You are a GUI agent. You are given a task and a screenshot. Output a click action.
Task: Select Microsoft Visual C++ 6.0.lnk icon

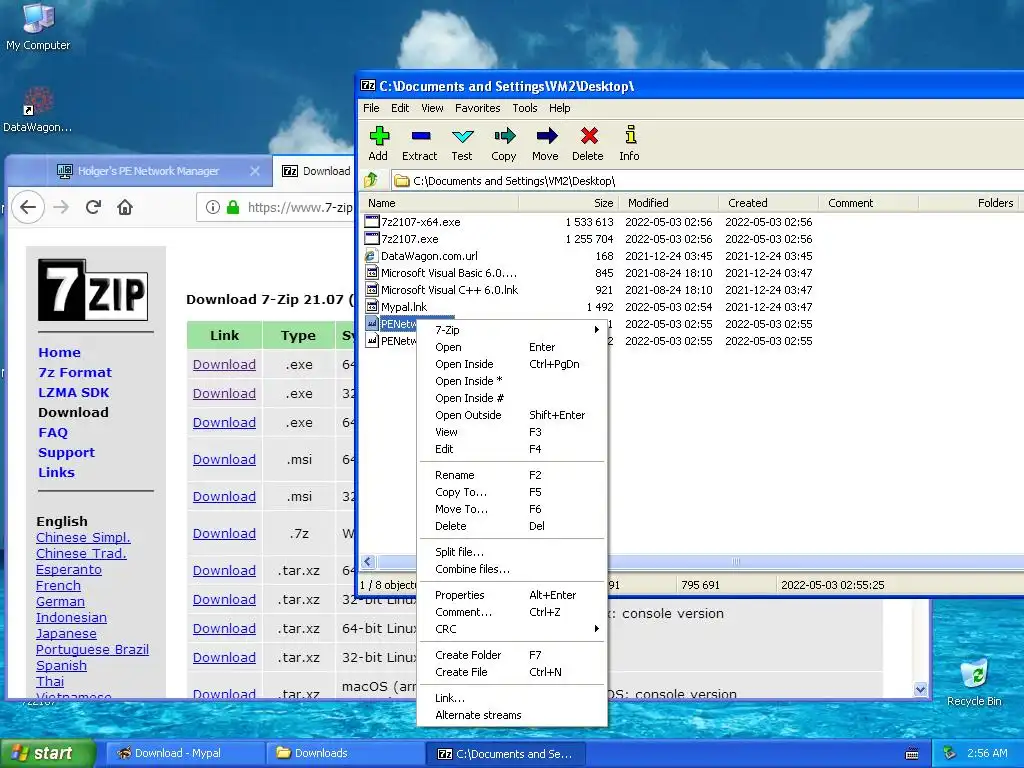(372, 290)
